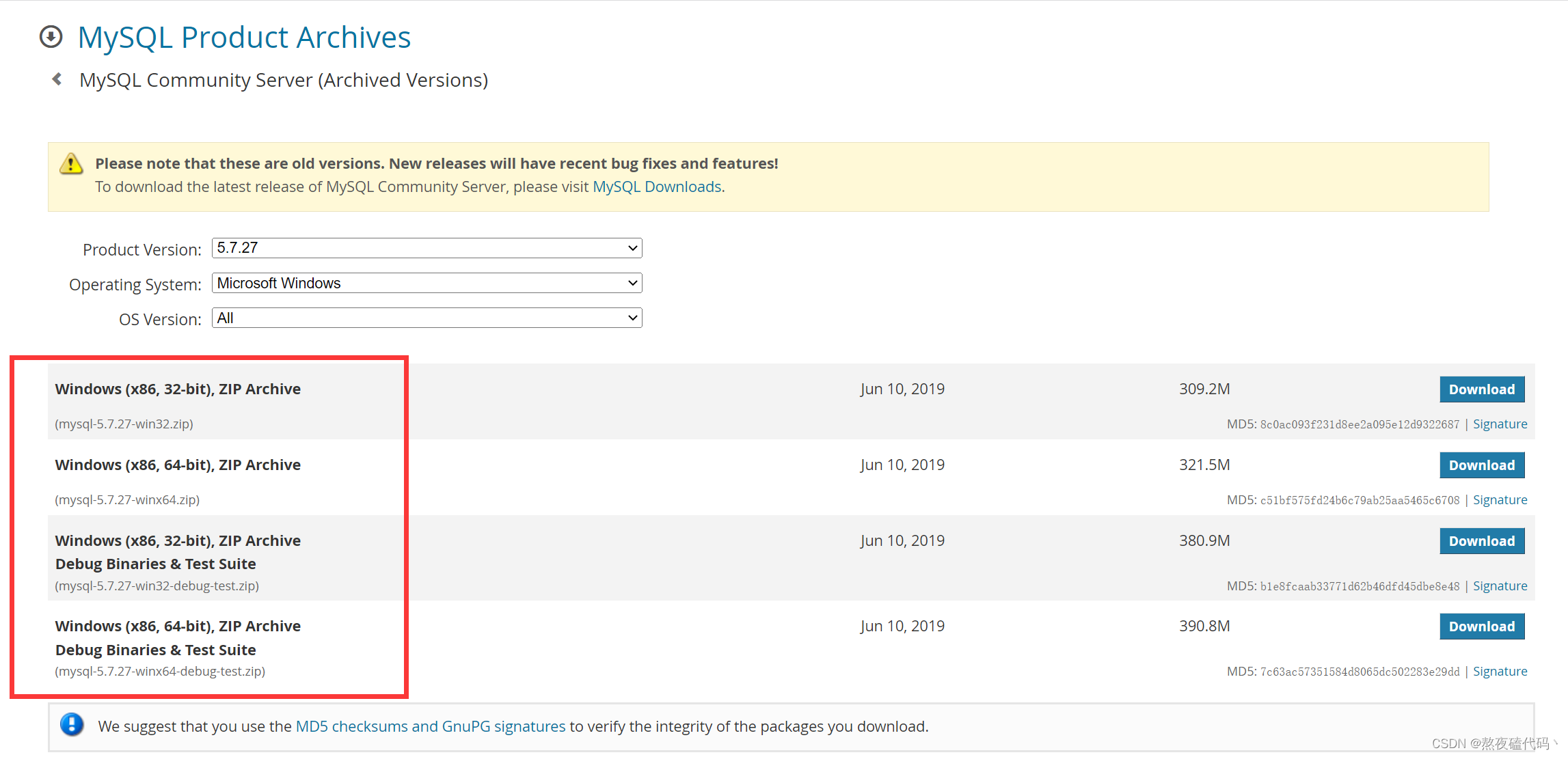Download the 390.8M 64-bit debug-test package
1568x757 pixels.
pos(1481,627)
